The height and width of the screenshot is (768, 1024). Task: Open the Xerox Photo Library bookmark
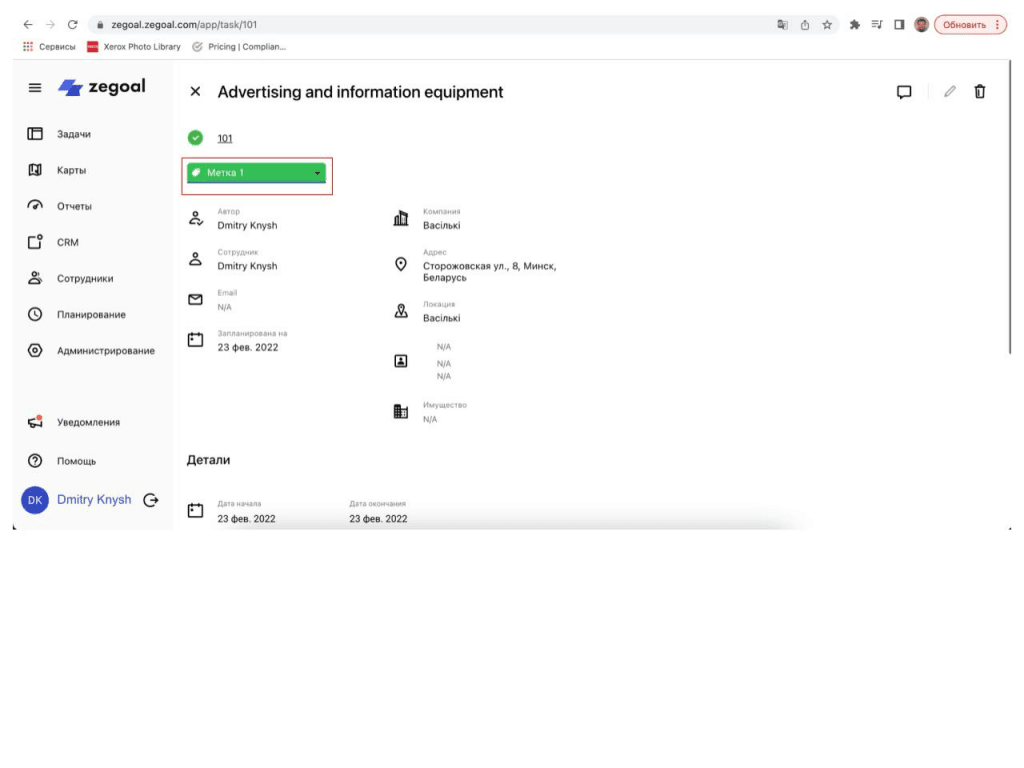(x=135, y=46)
